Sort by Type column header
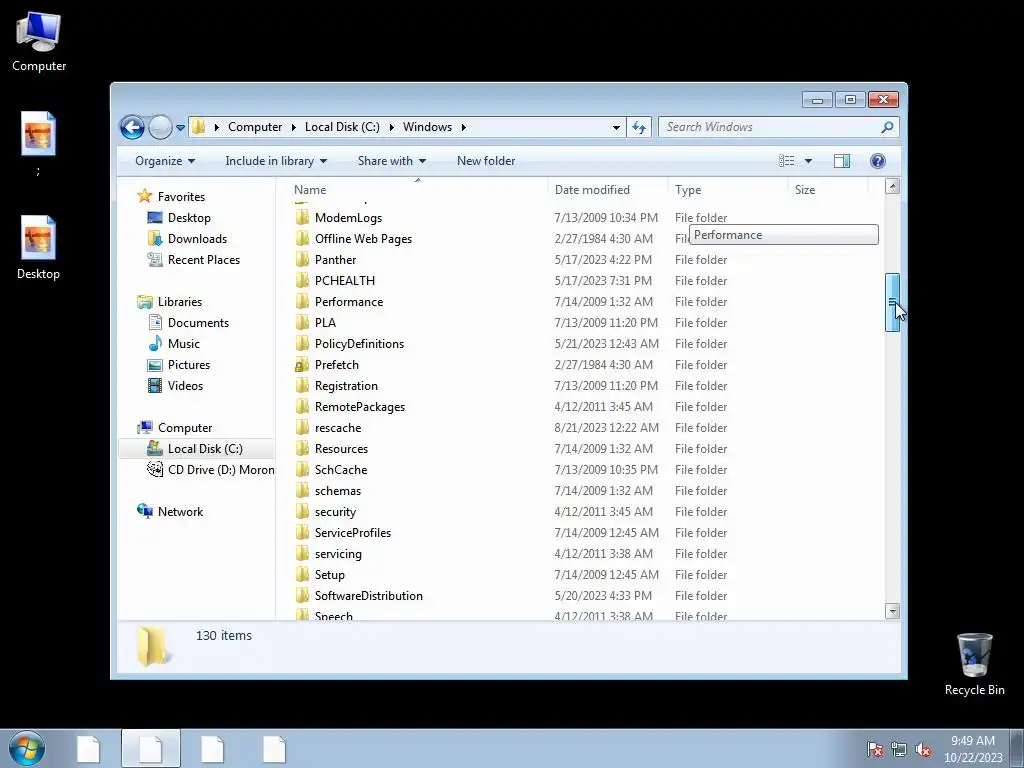 coord(729,189)
